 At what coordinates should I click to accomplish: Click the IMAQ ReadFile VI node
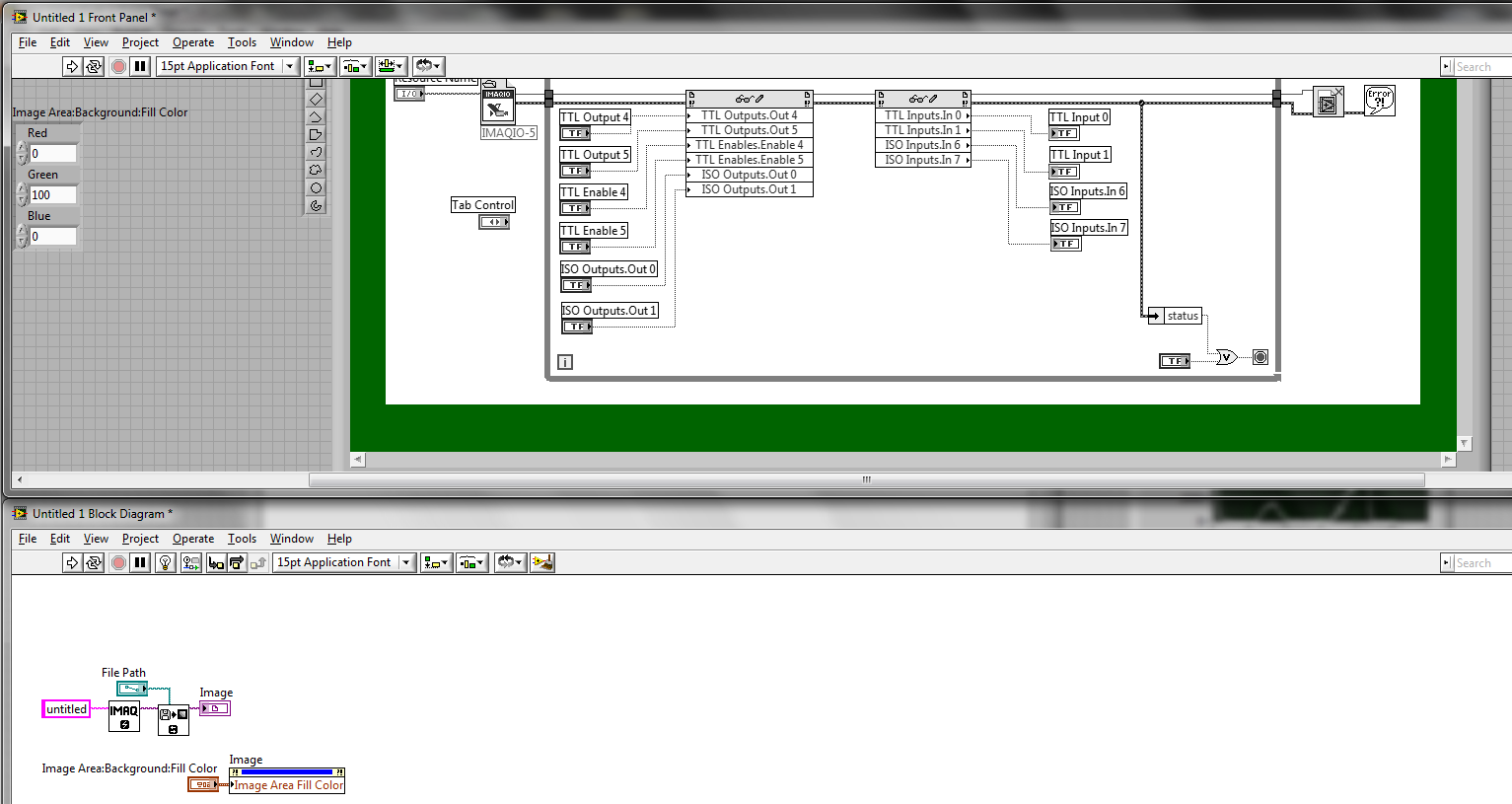coord(174,720)
